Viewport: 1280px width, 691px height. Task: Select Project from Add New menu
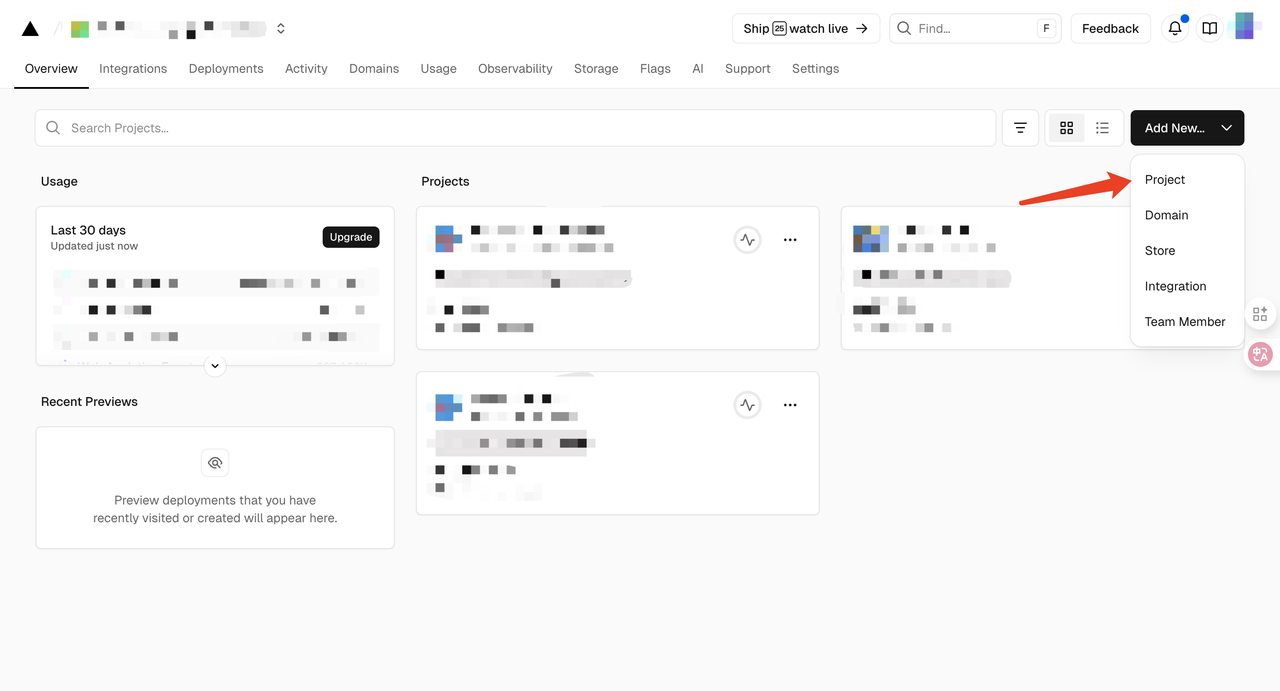1165,180
